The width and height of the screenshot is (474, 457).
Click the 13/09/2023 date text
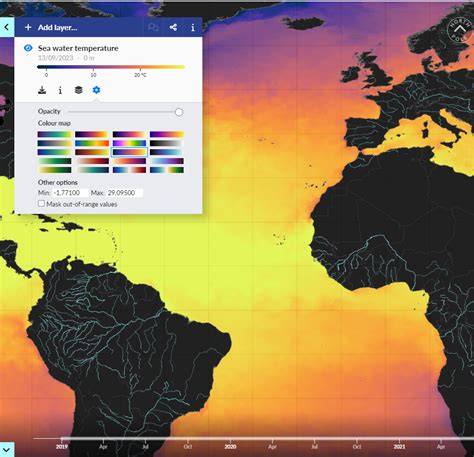click(55, 58)
